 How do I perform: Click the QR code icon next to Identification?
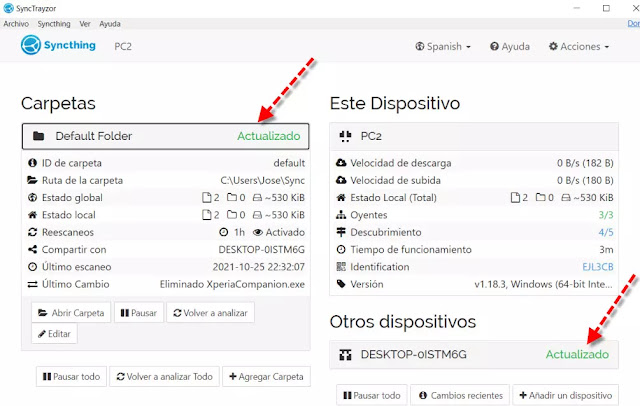coord(341,267)
